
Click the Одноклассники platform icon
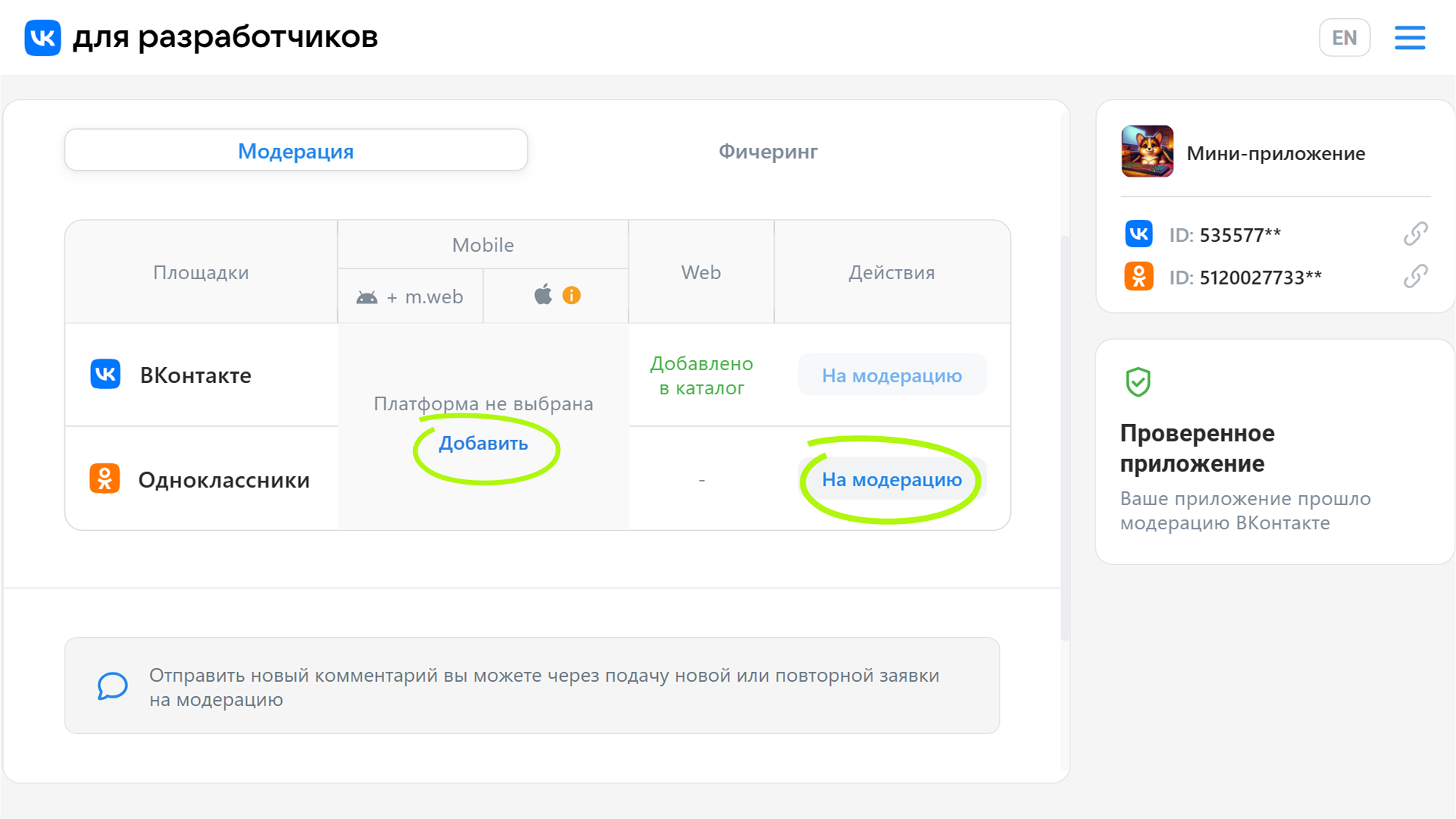tap(105, 479)
